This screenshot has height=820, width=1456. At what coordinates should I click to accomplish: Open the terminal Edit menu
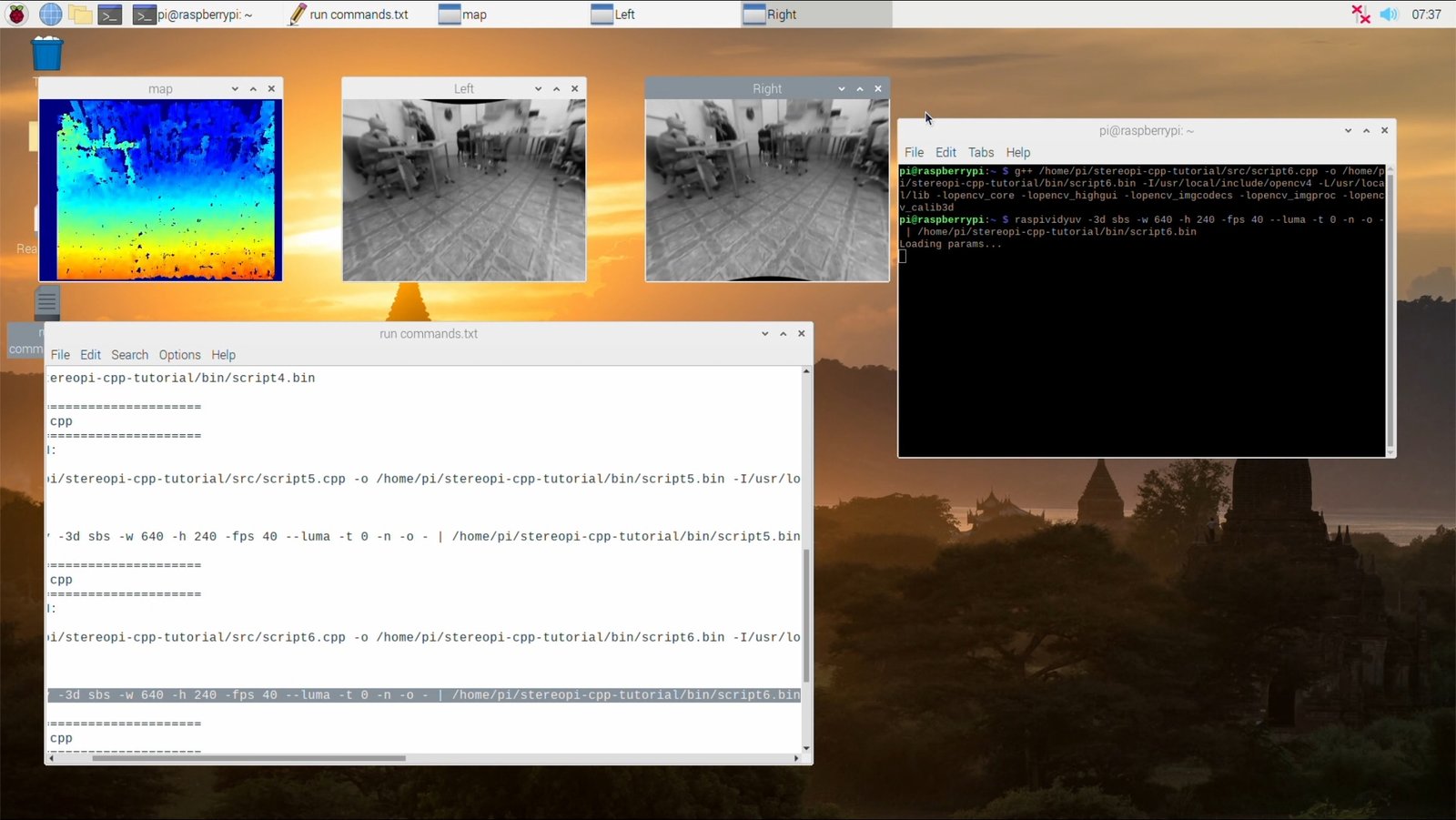point(945,152)
